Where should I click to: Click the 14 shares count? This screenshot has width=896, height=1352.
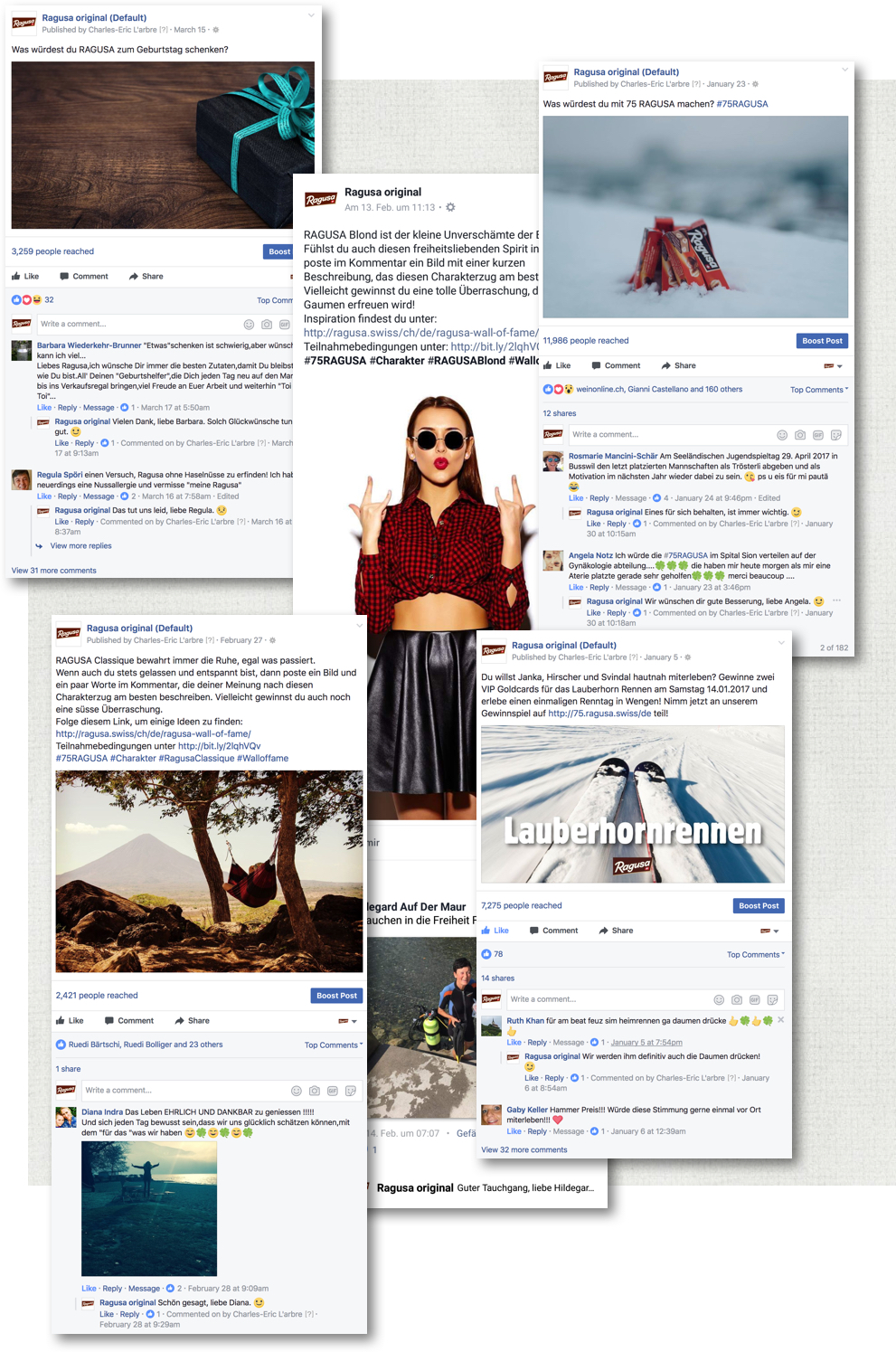(x=497, y=979)
